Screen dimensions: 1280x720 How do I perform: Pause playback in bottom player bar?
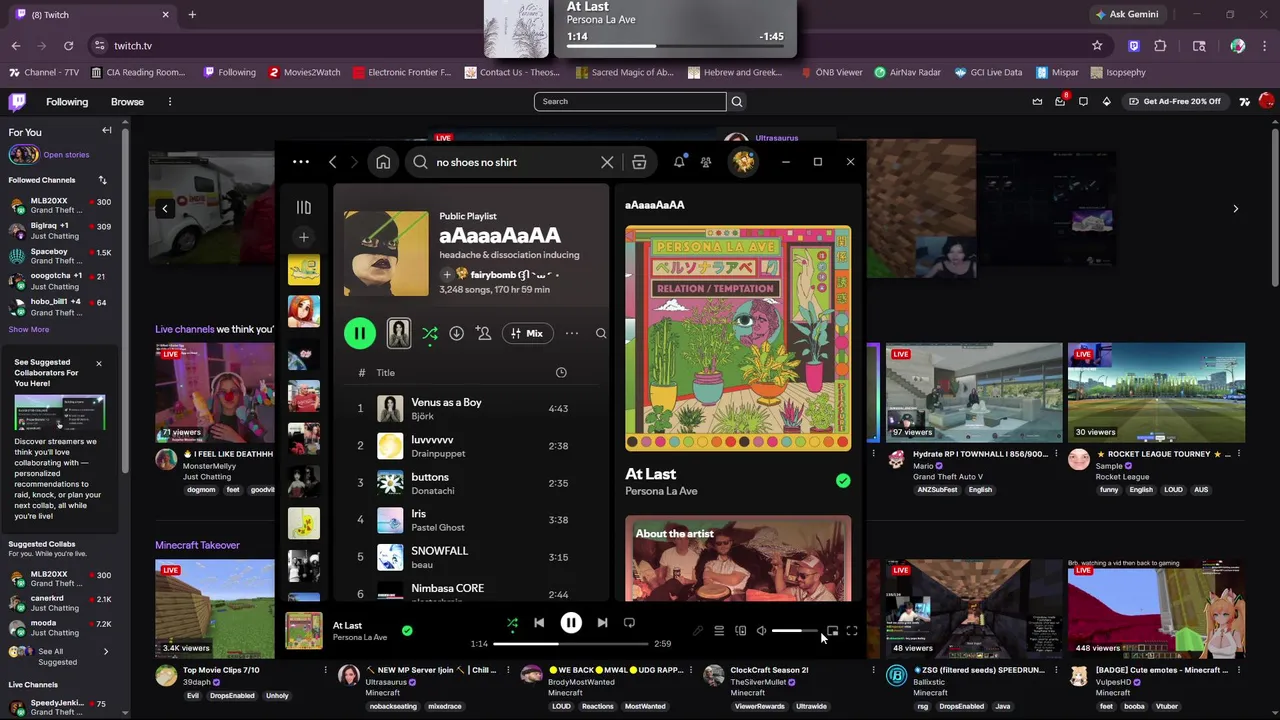(x=571, y=623)
